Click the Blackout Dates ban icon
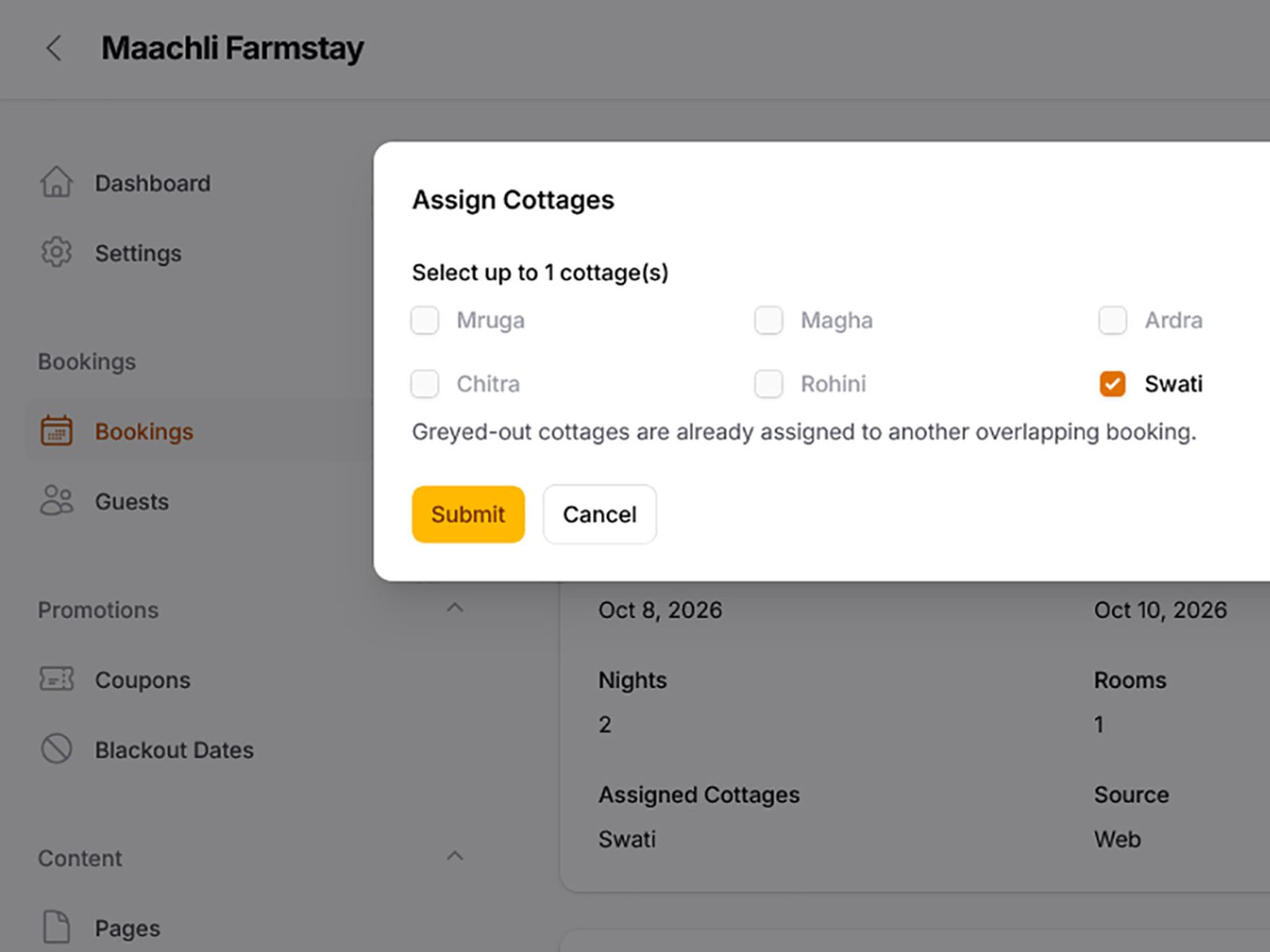The height and width of the screenshot is (952, 1270). coord(56,749)
